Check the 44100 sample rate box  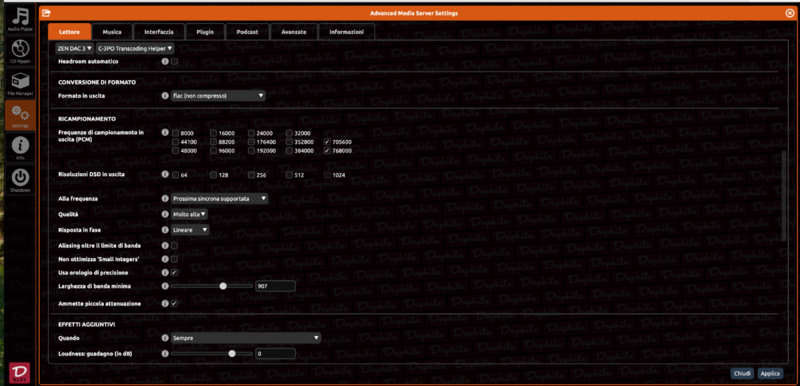[176, 142]
